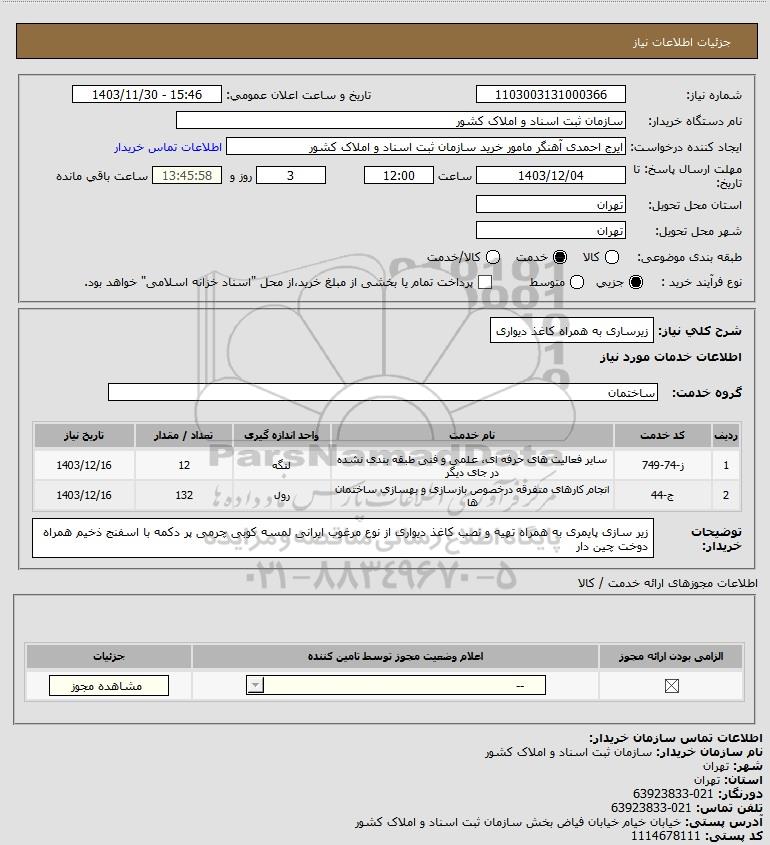Click the buyer notes text box

click(343, 538)
